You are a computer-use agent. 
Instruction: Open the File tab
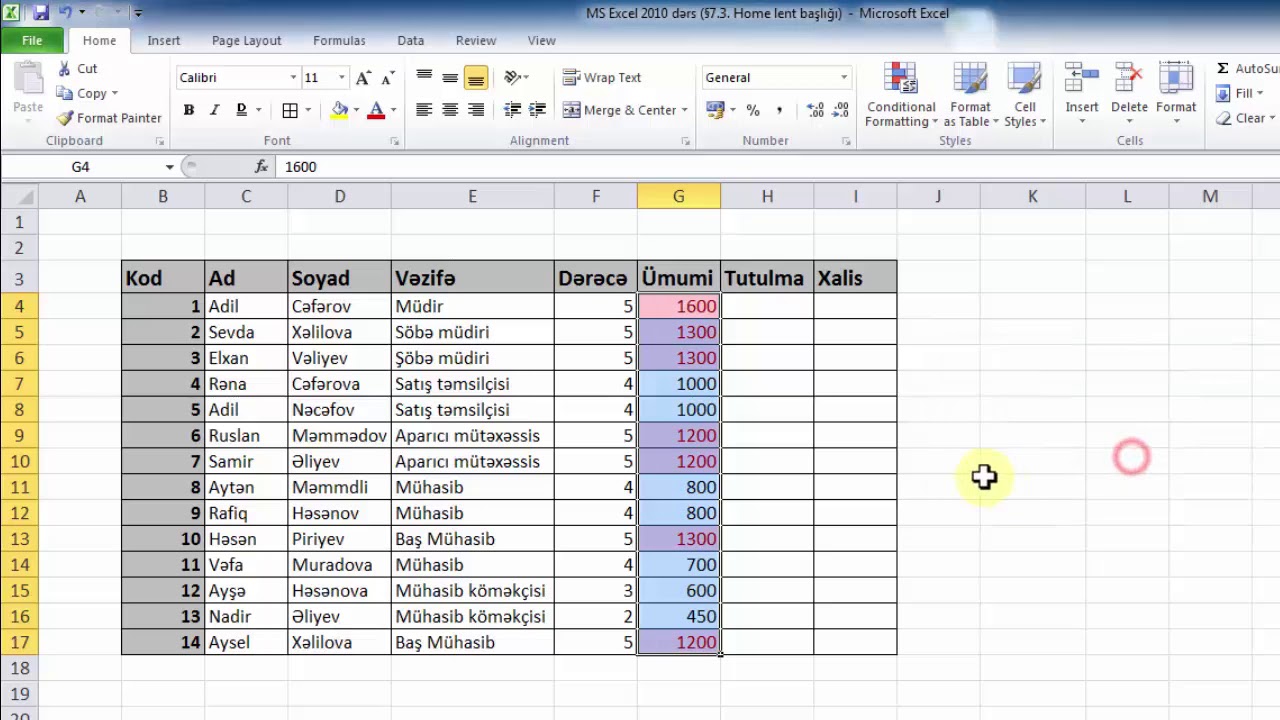32,41
